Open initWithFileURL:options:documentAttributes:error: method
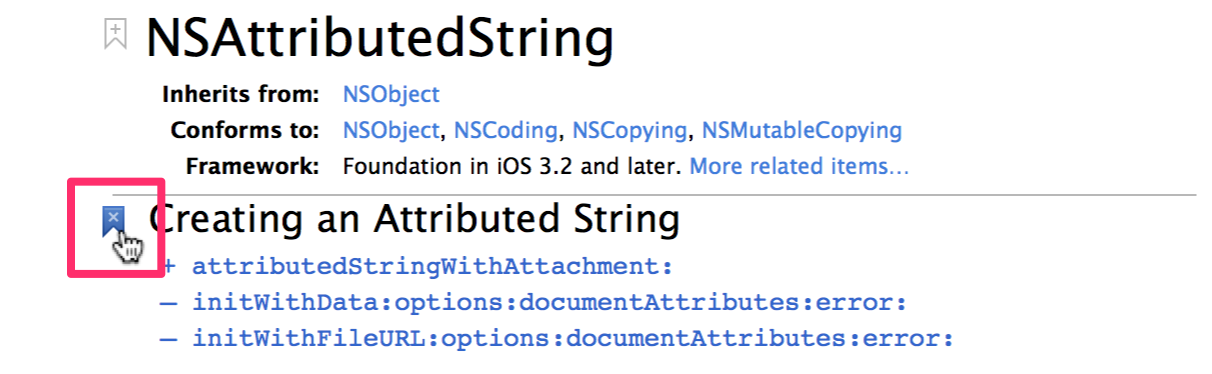The width and height of the screenshot is (1212, 374). click(573, 339)
